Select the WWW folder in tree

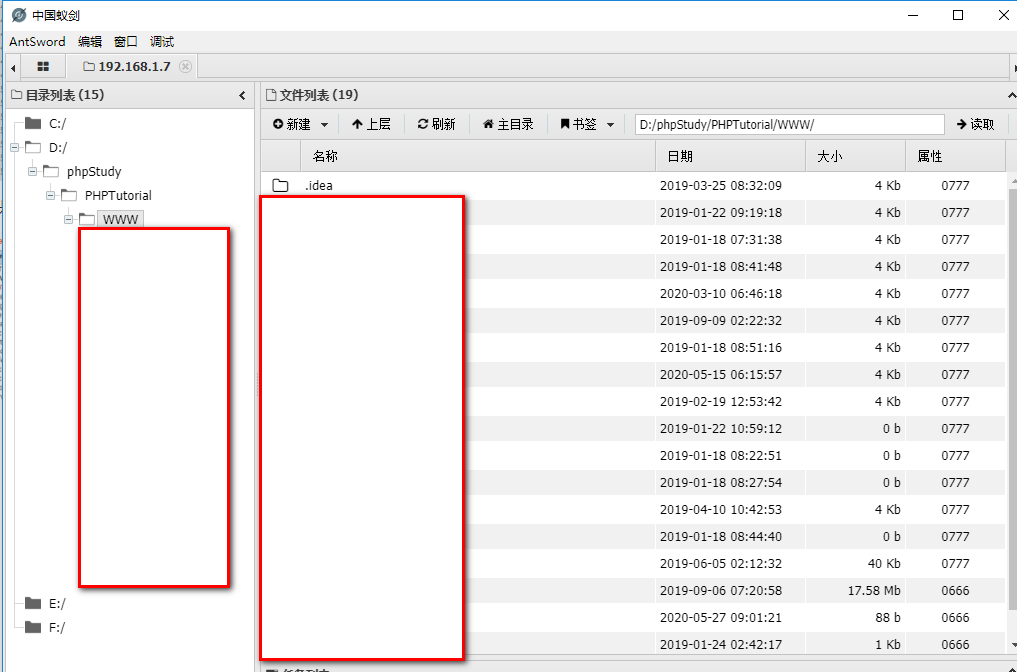(x=121, y=219)
